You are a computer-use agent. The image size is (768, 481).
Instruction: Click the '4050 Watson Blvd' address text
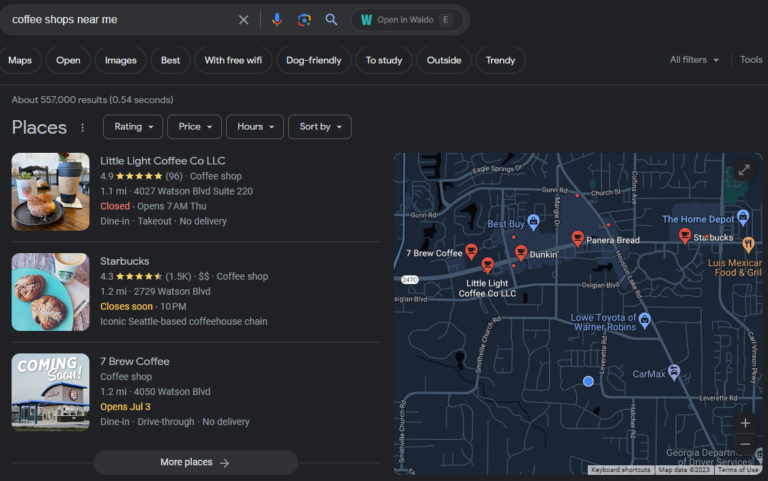[172, 392]
